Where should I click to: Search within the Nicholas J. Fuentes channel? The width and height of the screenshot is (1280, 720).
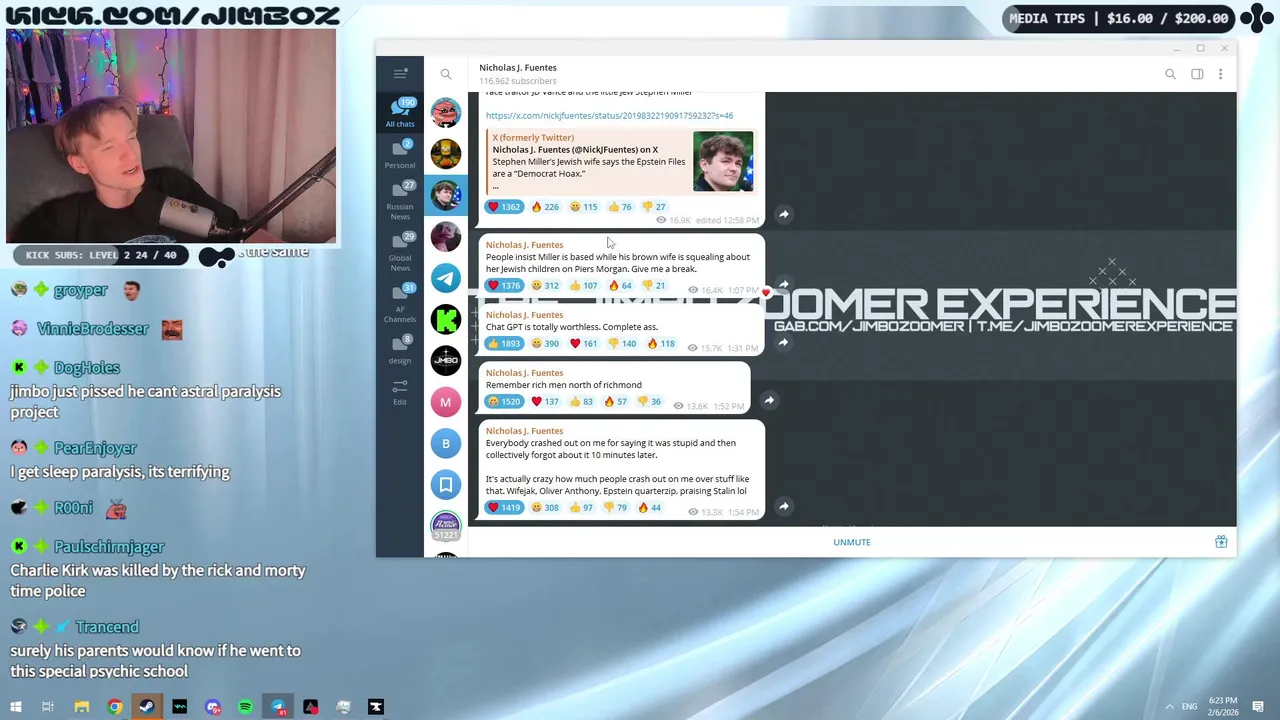point(1170,74)
